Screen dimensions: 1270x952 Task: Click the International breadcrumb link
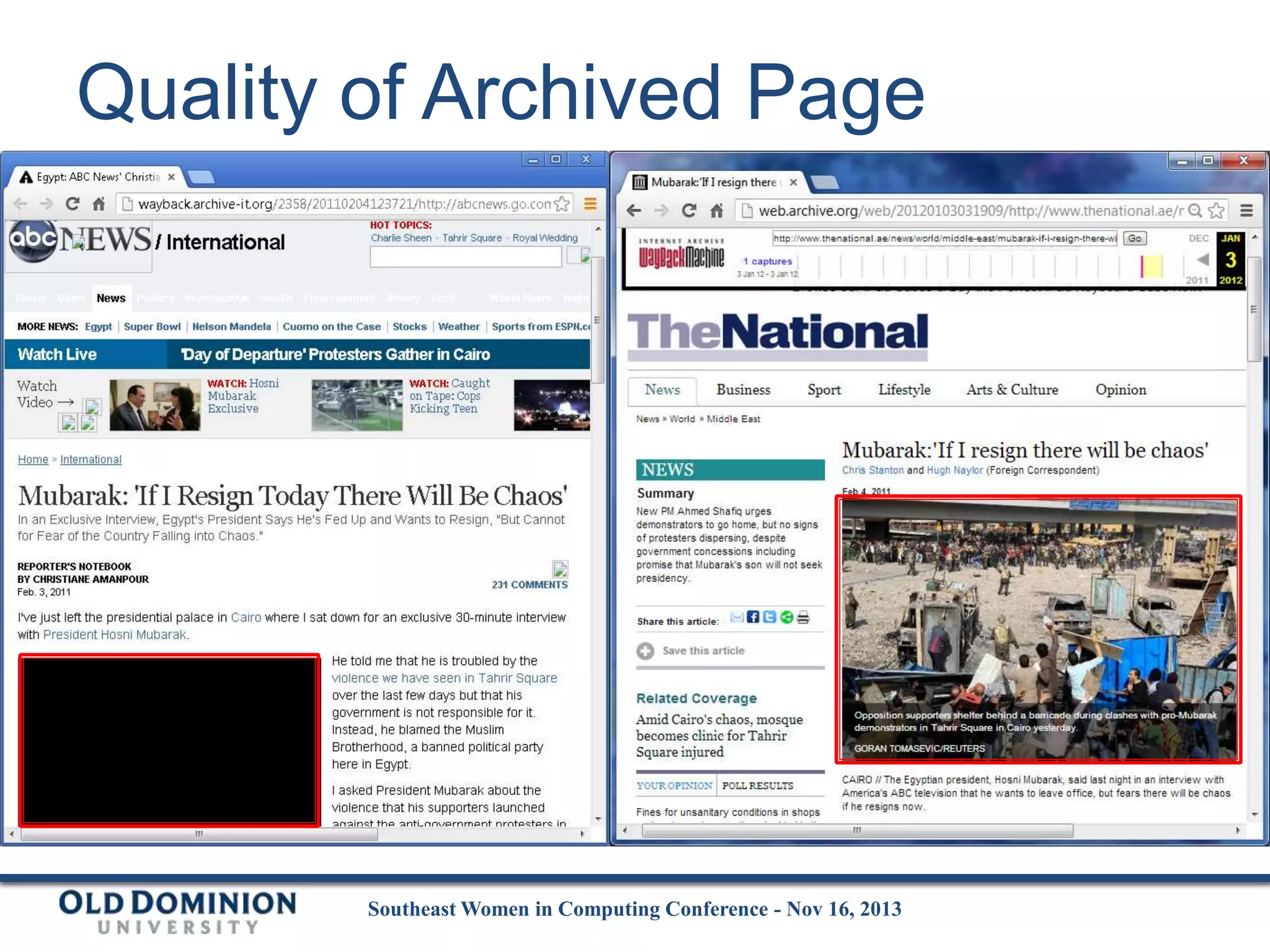[91, 459]
